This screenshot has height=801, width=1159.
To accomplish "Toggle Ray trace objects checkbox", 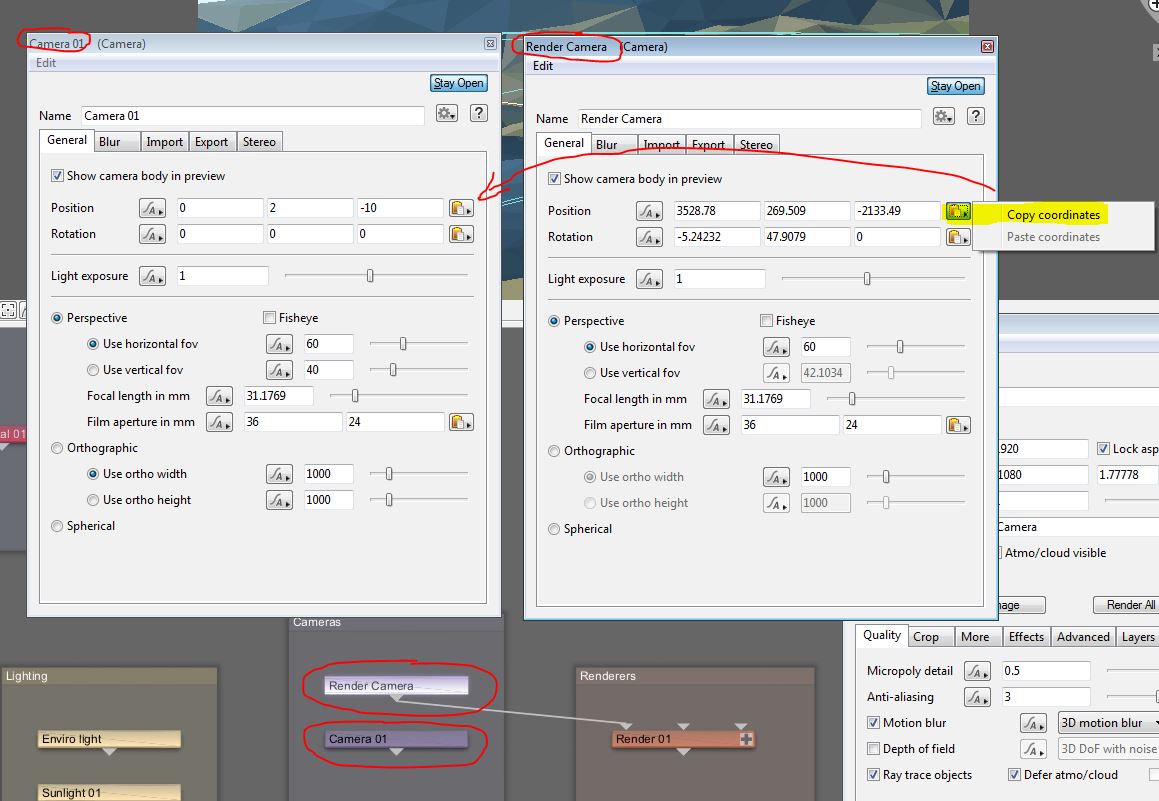I will point(873,774).
